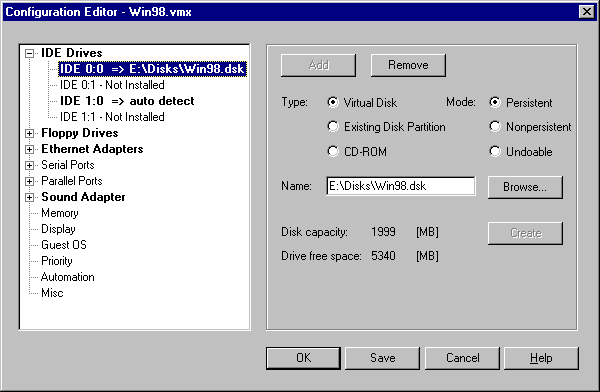Save the configuration
600x392 pixels.
[x=383, y=358]
